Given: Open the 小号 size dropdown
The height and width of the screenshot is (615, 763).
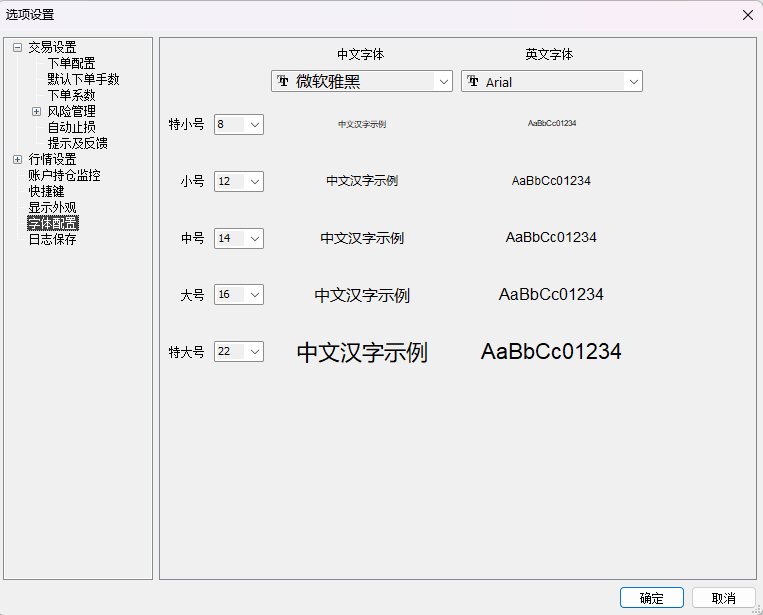Looking at the screenshot, I should click(239, 181).
